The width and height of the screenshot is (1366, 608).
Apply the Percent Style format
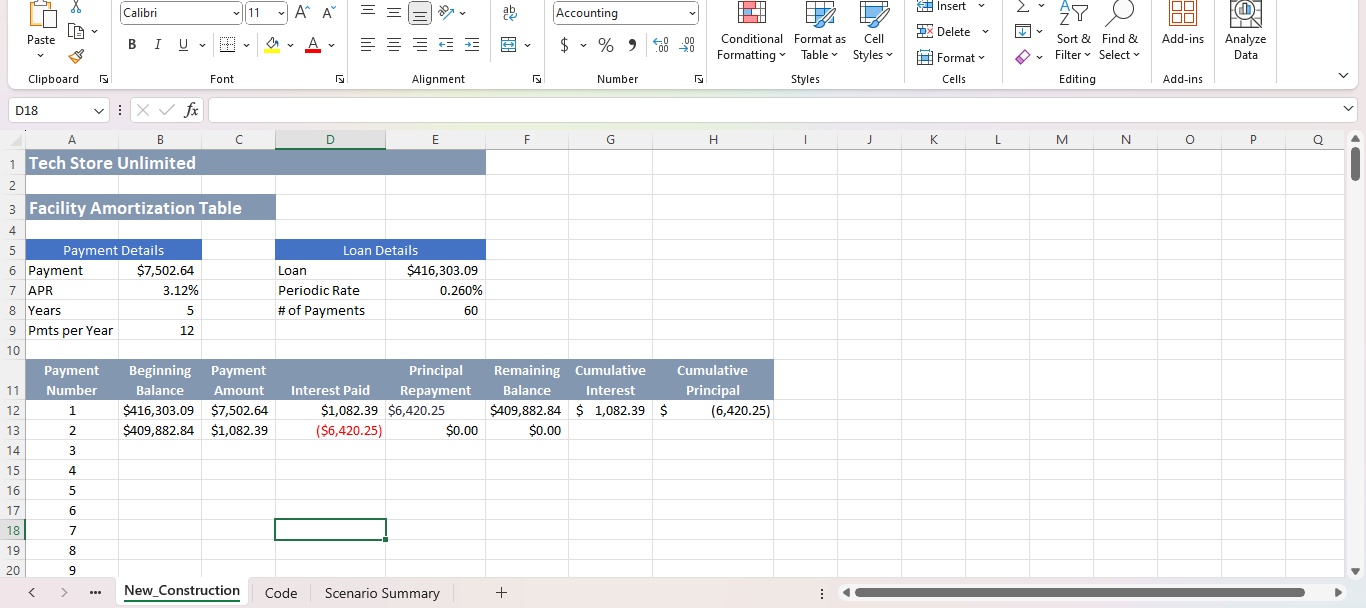(x=605, y=45)
